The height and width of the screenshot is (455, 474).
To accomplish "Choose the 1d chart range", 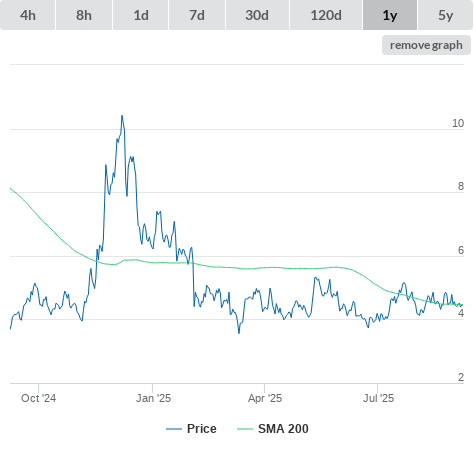I will [141, 15].
